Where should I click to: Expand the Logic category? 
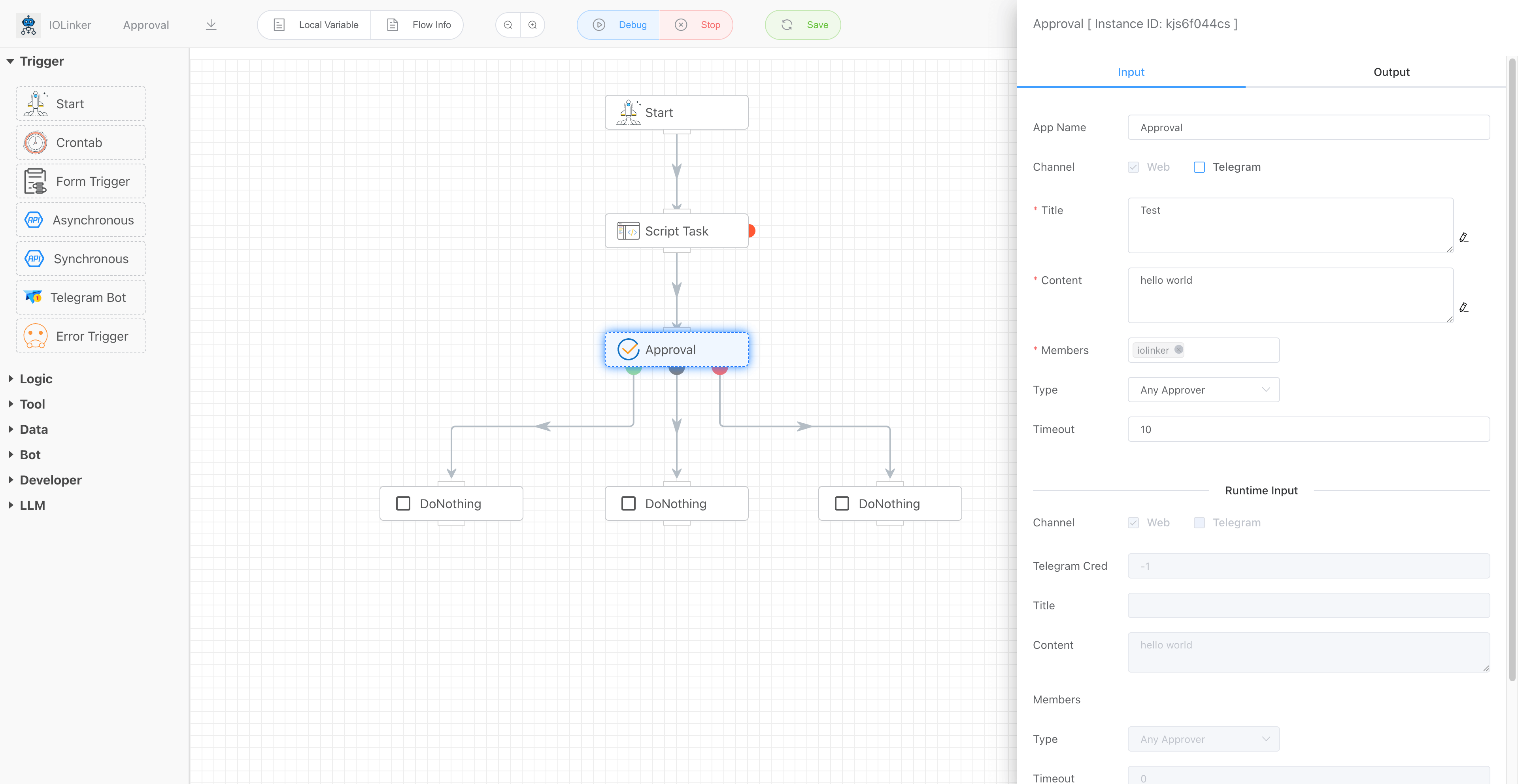tap(35, 379)
